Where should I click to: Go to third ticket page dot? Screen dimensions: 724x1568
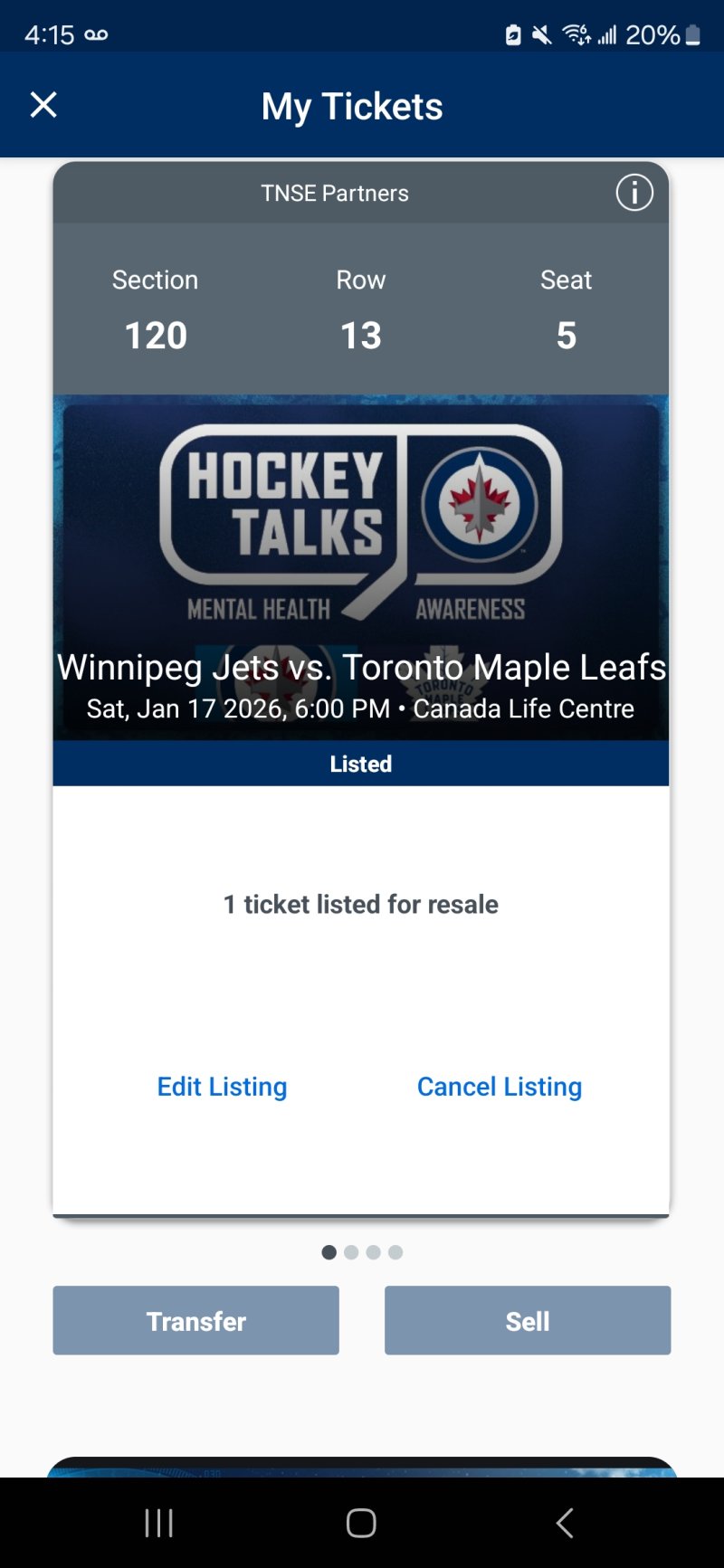373,1252
